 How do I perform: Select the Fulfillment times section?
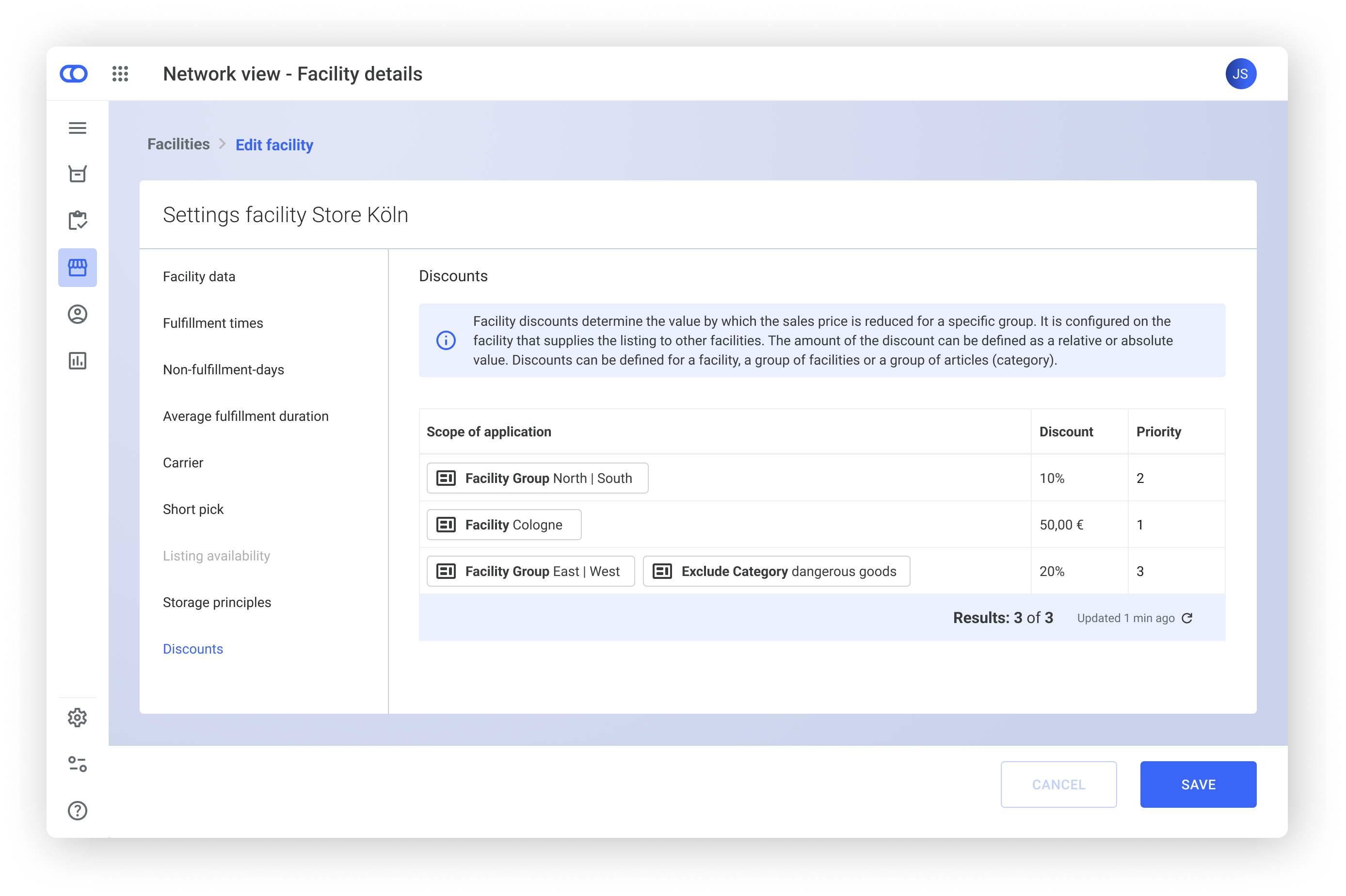click(212, 323)
